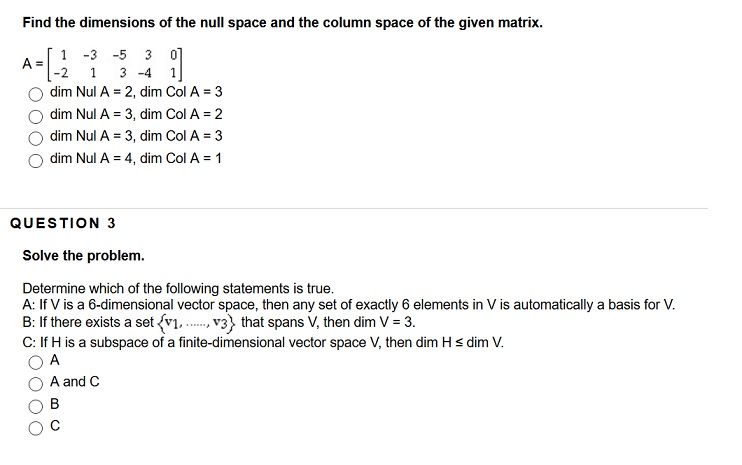Click the 'Solve the problem.' bold text
The image size is (742, 465).
click(x=83, y=255)
